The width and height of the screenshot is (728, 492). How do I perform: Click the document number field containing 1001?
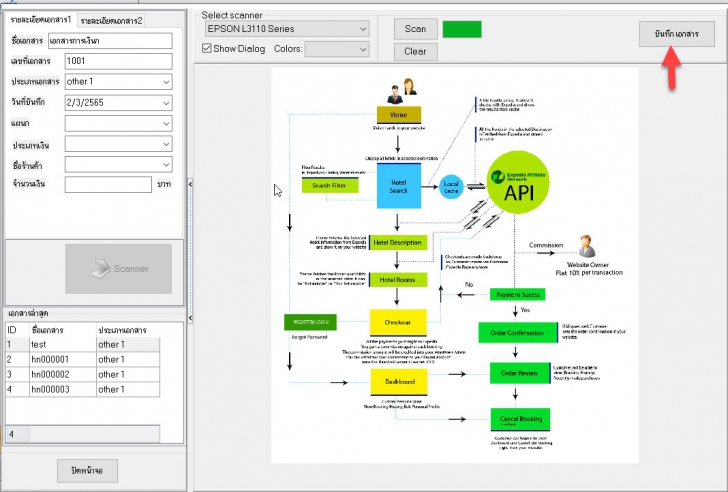pos(118,61)
